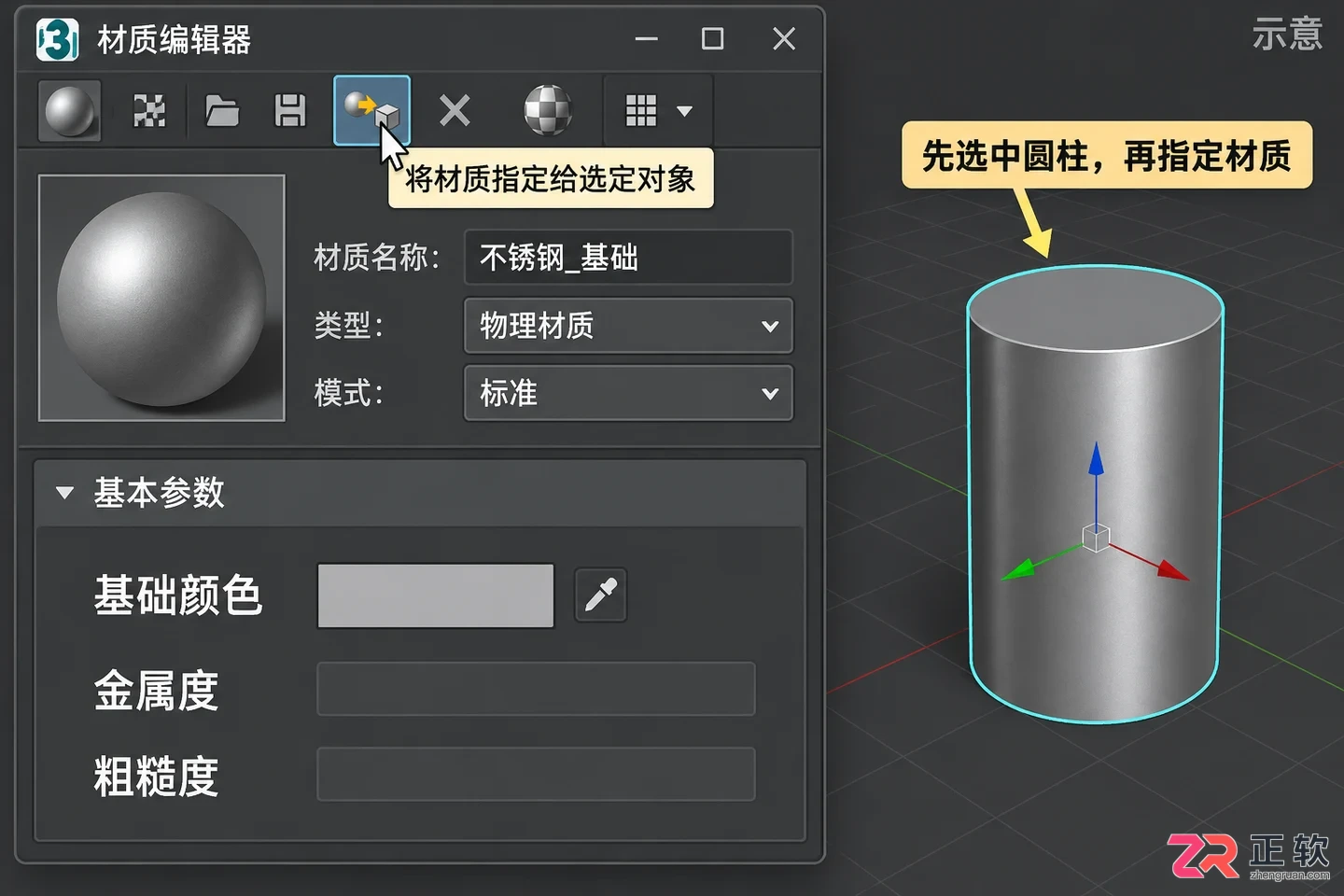Click the 材质名称 text field
This screenshot has height=896, width=1344.
tap(628, 257)
